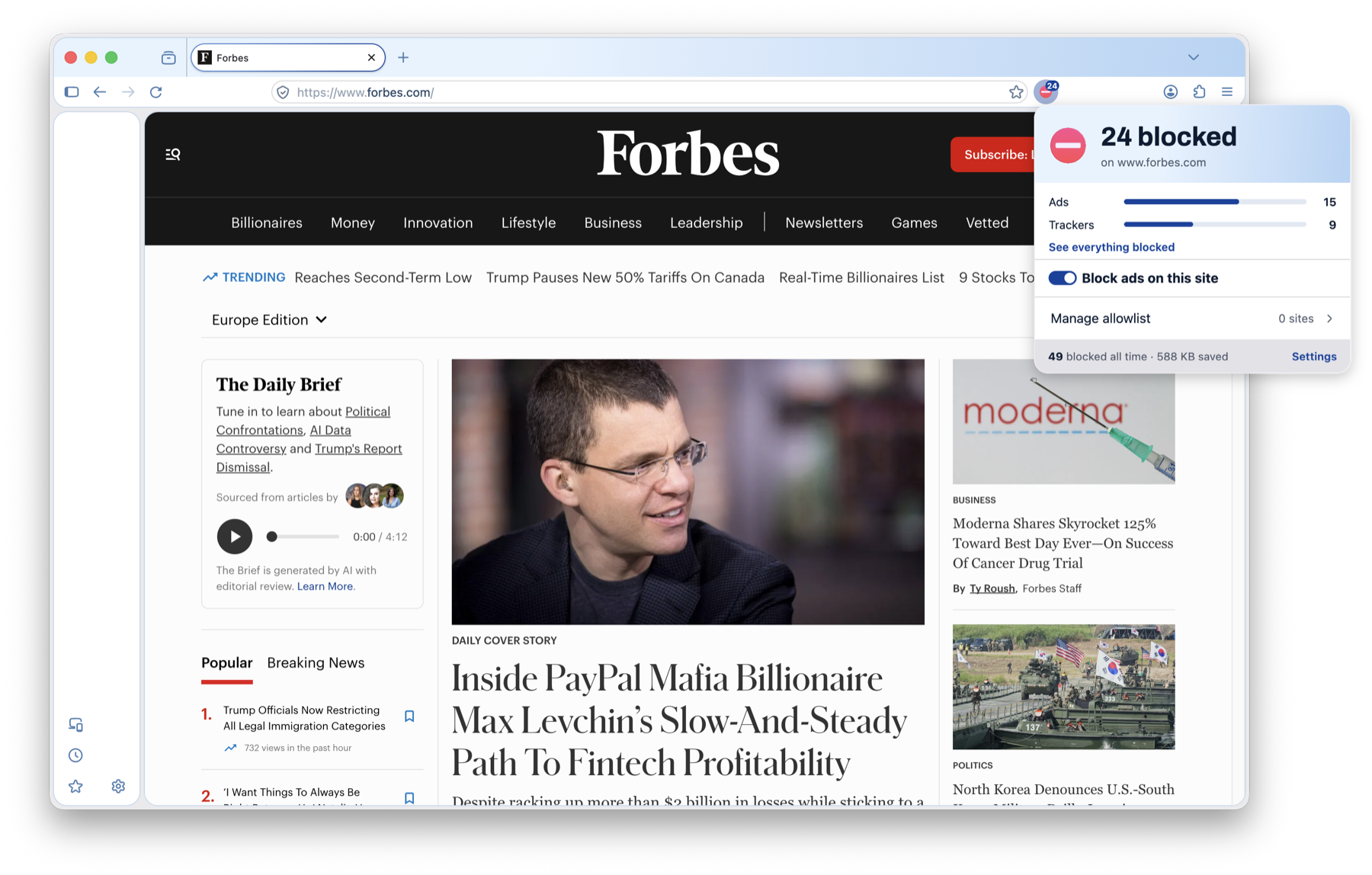The width and height of the screenshot is (1372, 875).
Task: Open Manage allowlist chevron row
Action: [1192, 319]
